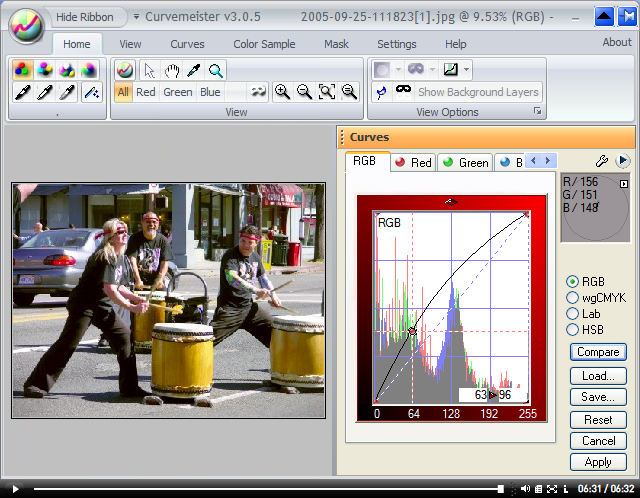Toggle Red channel view button
The image size is (640, 498).
(146, 92)
